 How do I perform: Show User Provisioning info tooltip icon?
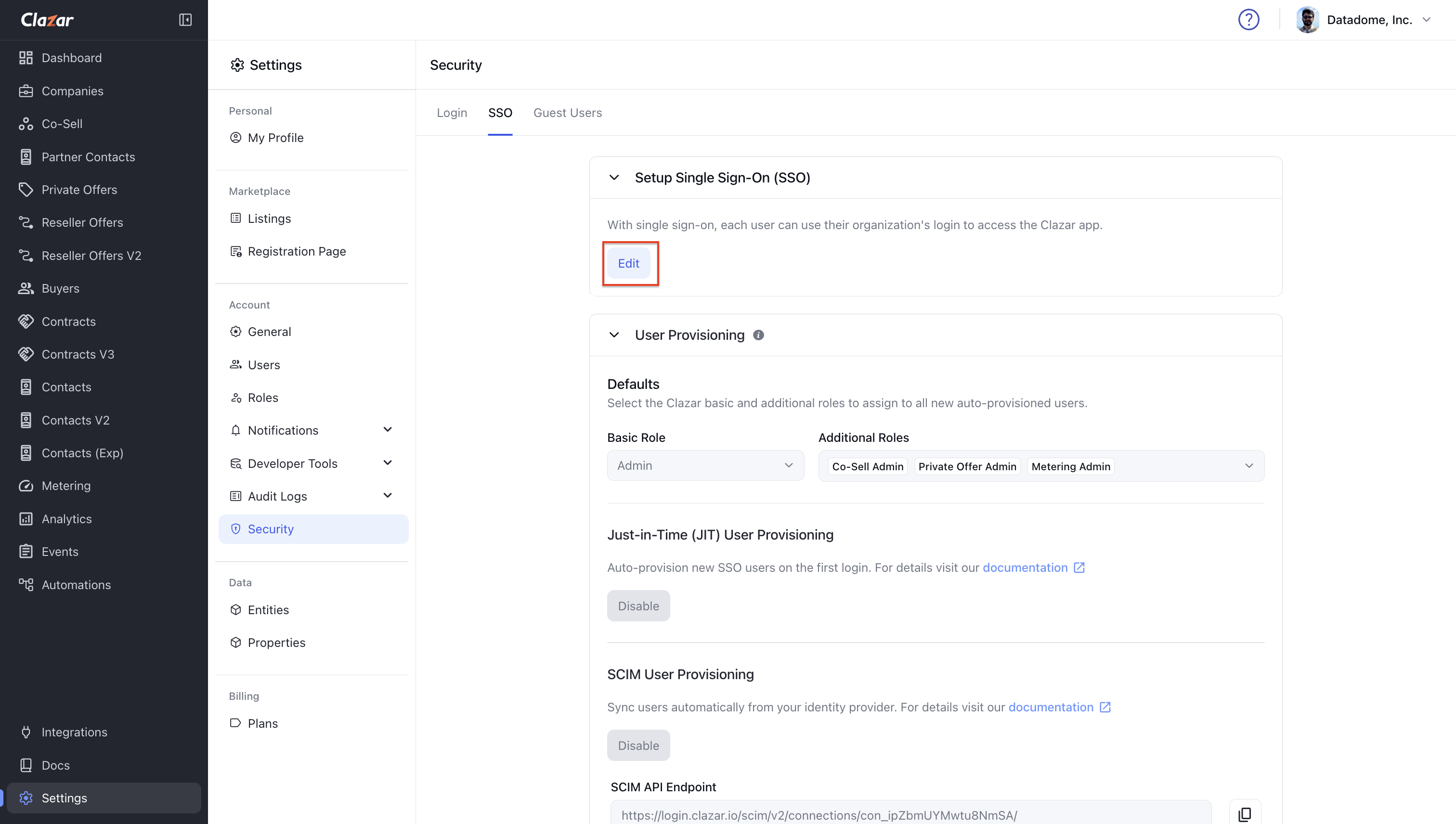click(x=758, y=335)
